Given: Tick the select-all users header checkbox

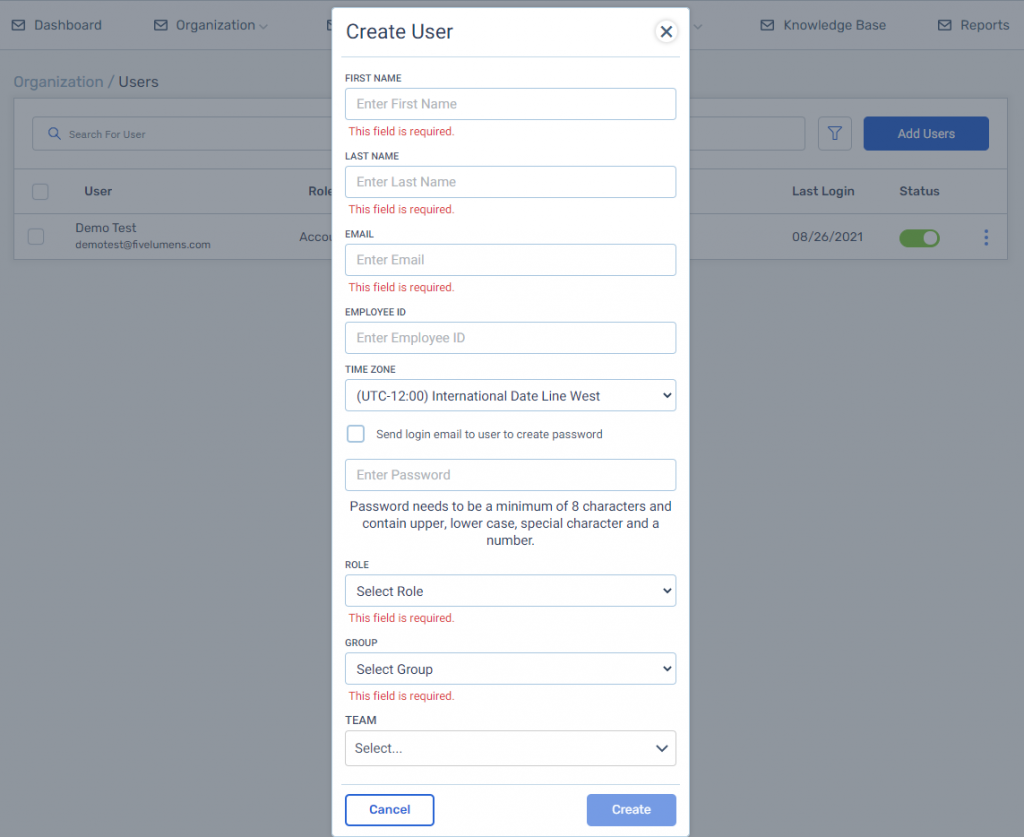Looking at the screenshot, I should point(40,191).
